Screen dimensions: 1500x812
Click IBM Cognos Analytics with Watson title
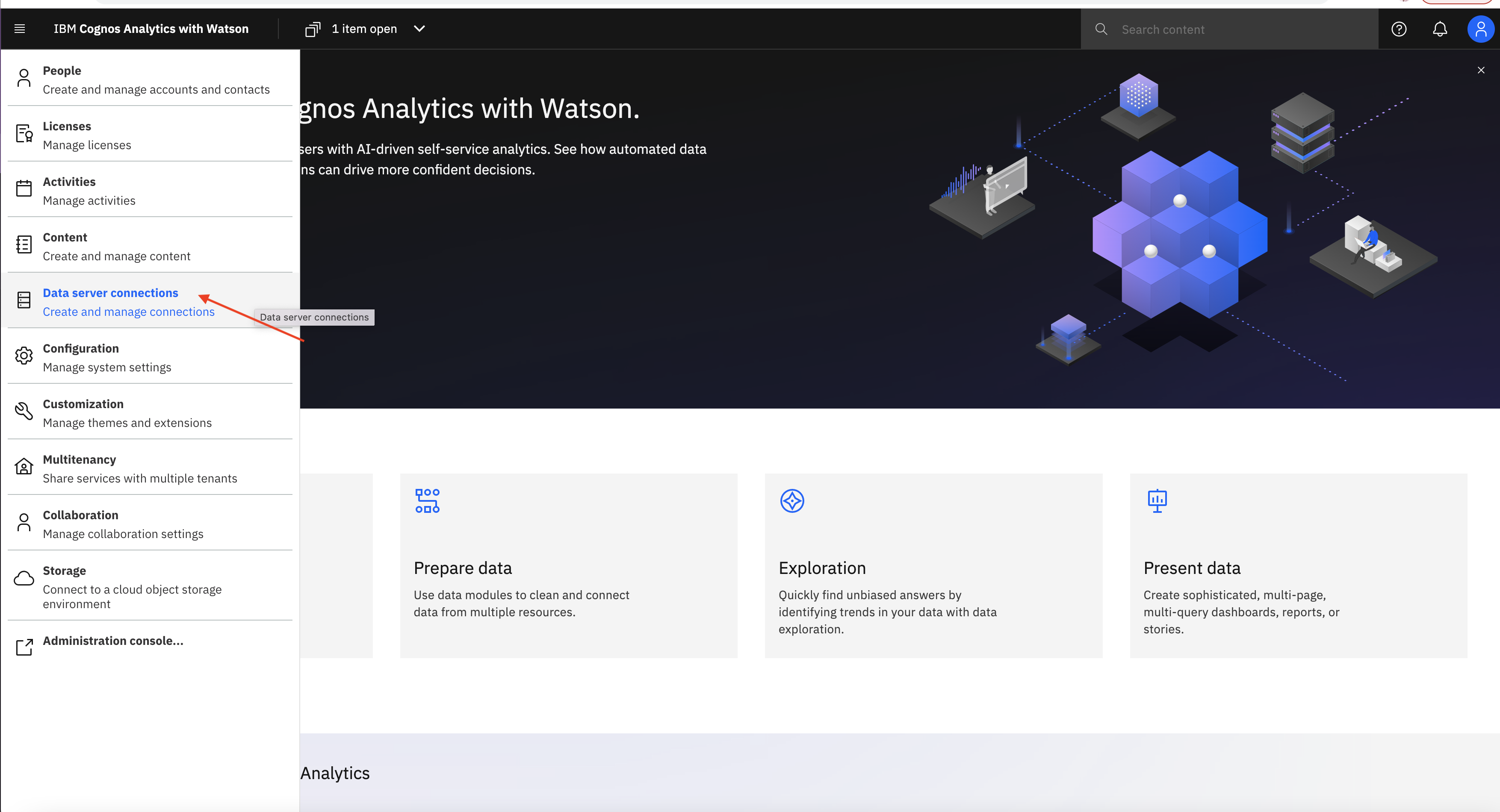pyautogui.click(x=151, y=29)
